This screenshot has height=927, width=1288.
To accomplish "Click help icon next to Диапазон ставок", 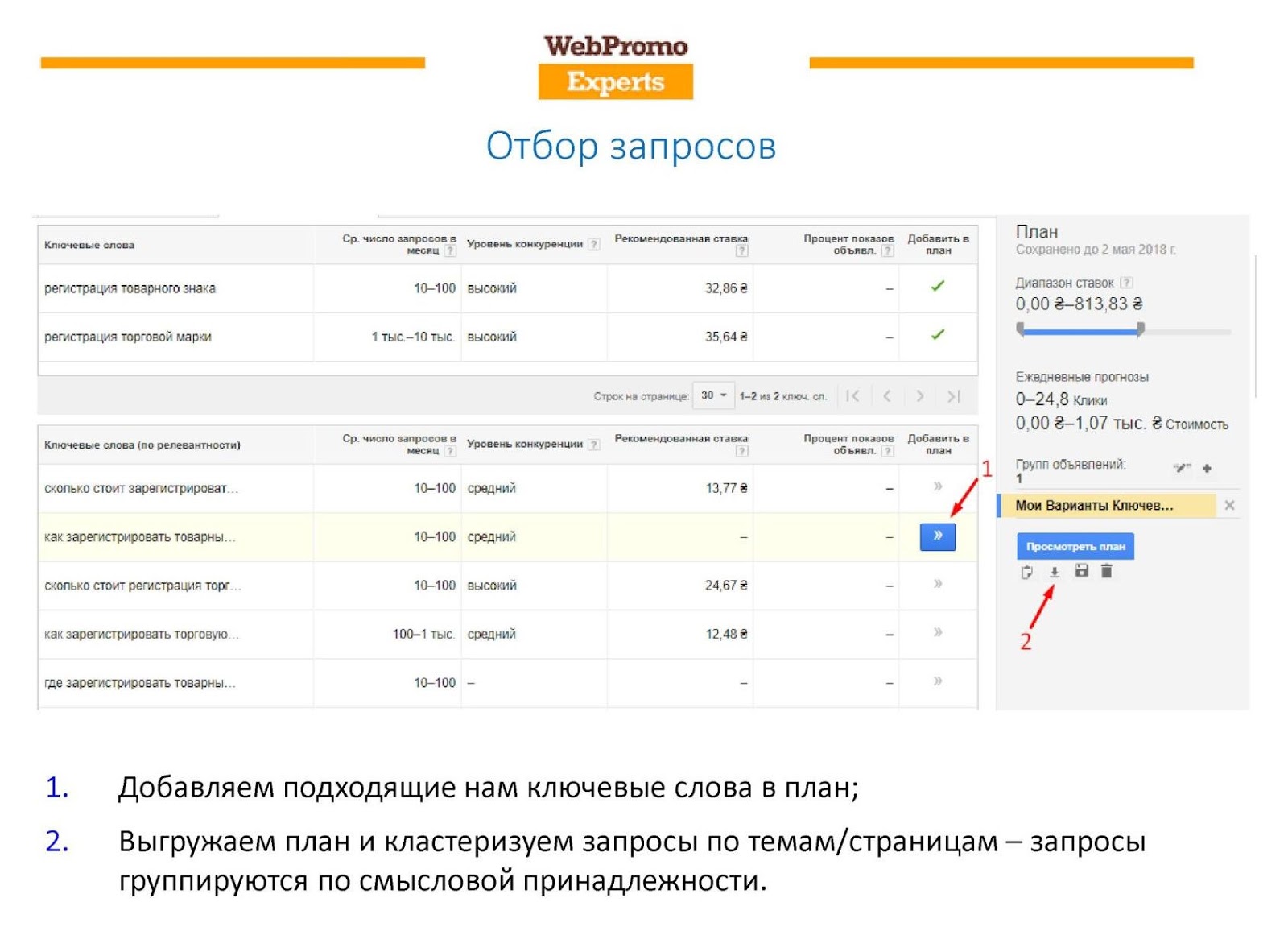I will 1126,283.
